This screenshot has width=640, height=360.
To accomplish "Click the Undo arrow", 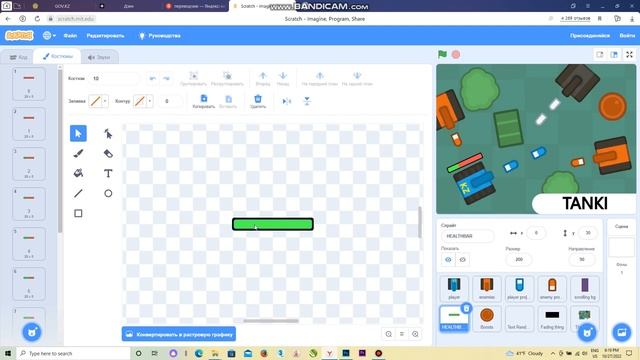I will pos(153,78).
